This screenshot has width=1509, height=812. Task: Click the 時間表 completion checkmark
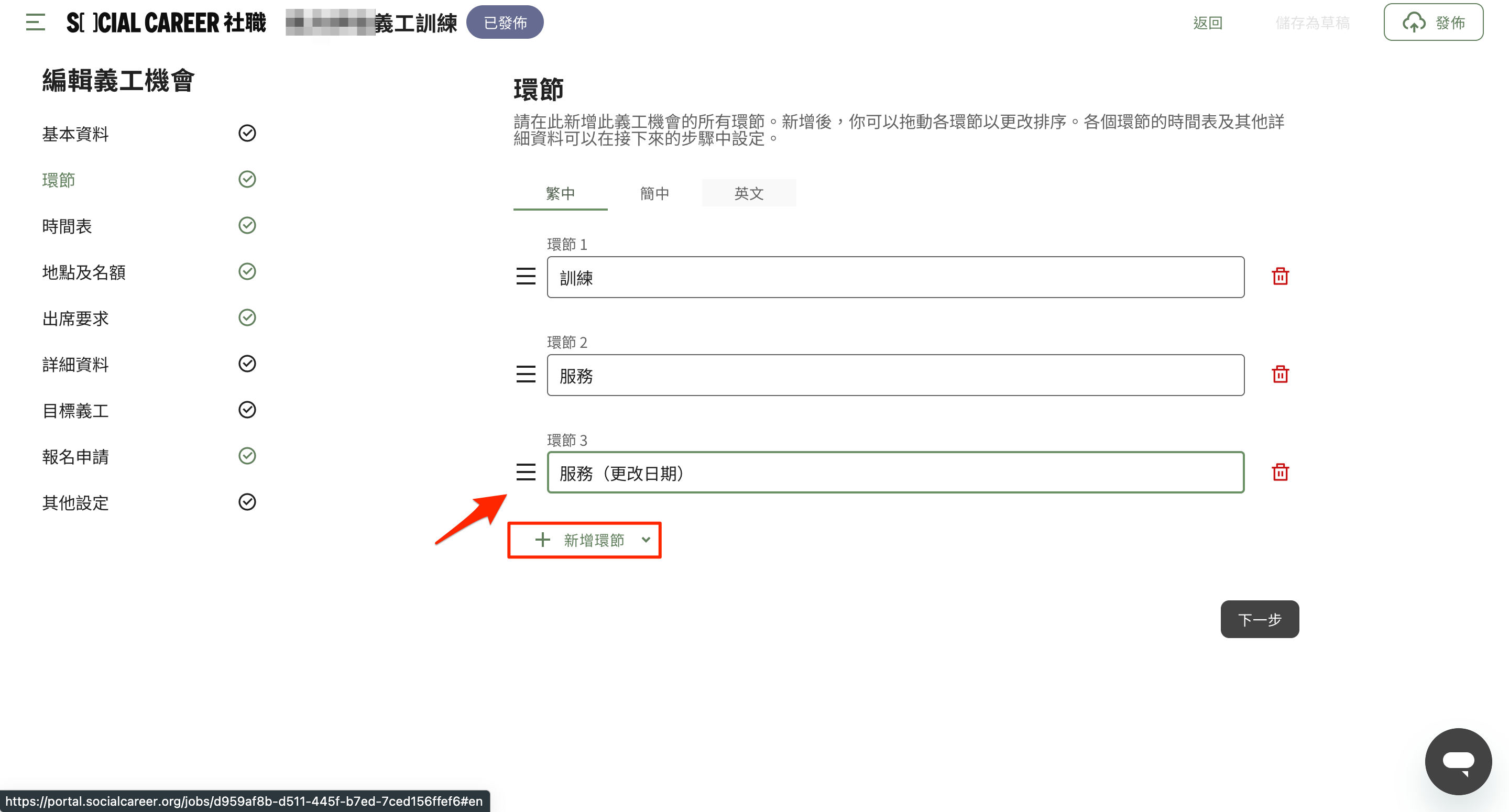(x=247, y=226)
